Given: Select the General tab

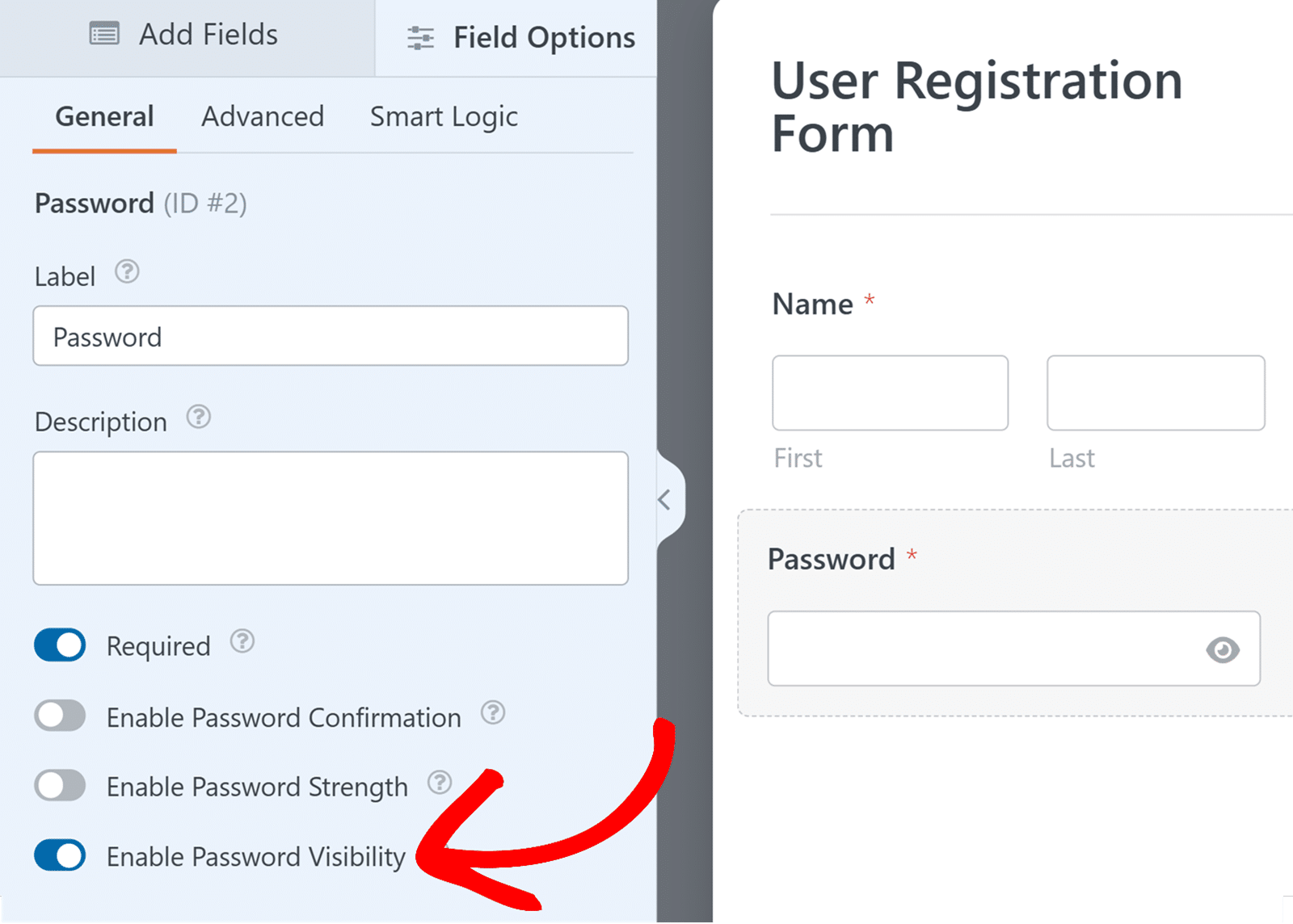Looking at the screenshot, I should [103, 116].
